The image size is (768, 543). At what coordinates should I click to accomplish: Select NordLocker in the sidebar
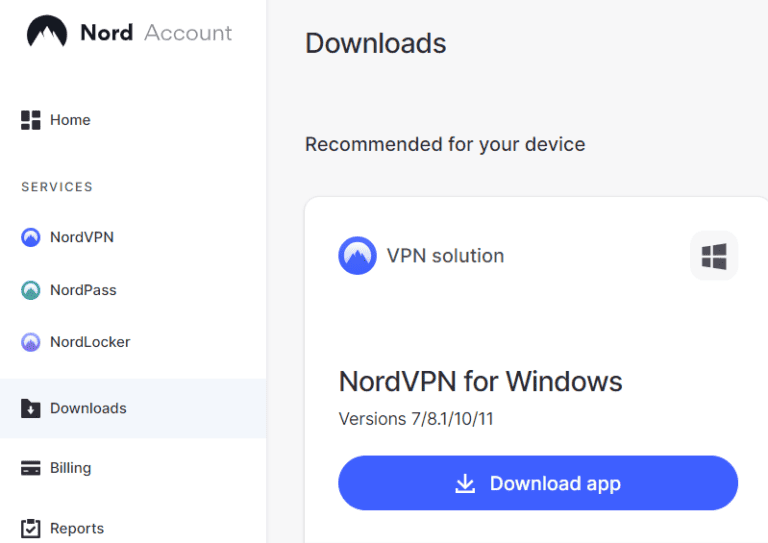pyautogui.click(x=90, y=342)
